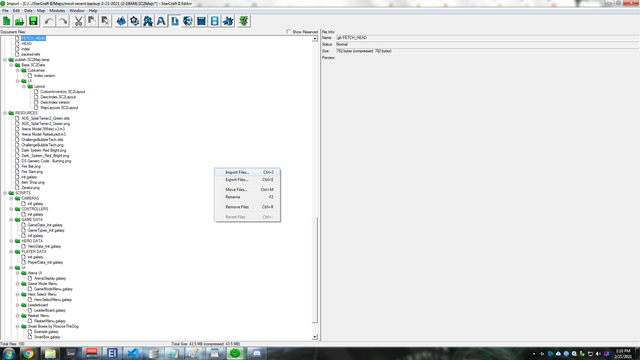The height and width of the screenshot is (360, 640).
Task: Open Discord from the taskbar
Action: point(257,353)
